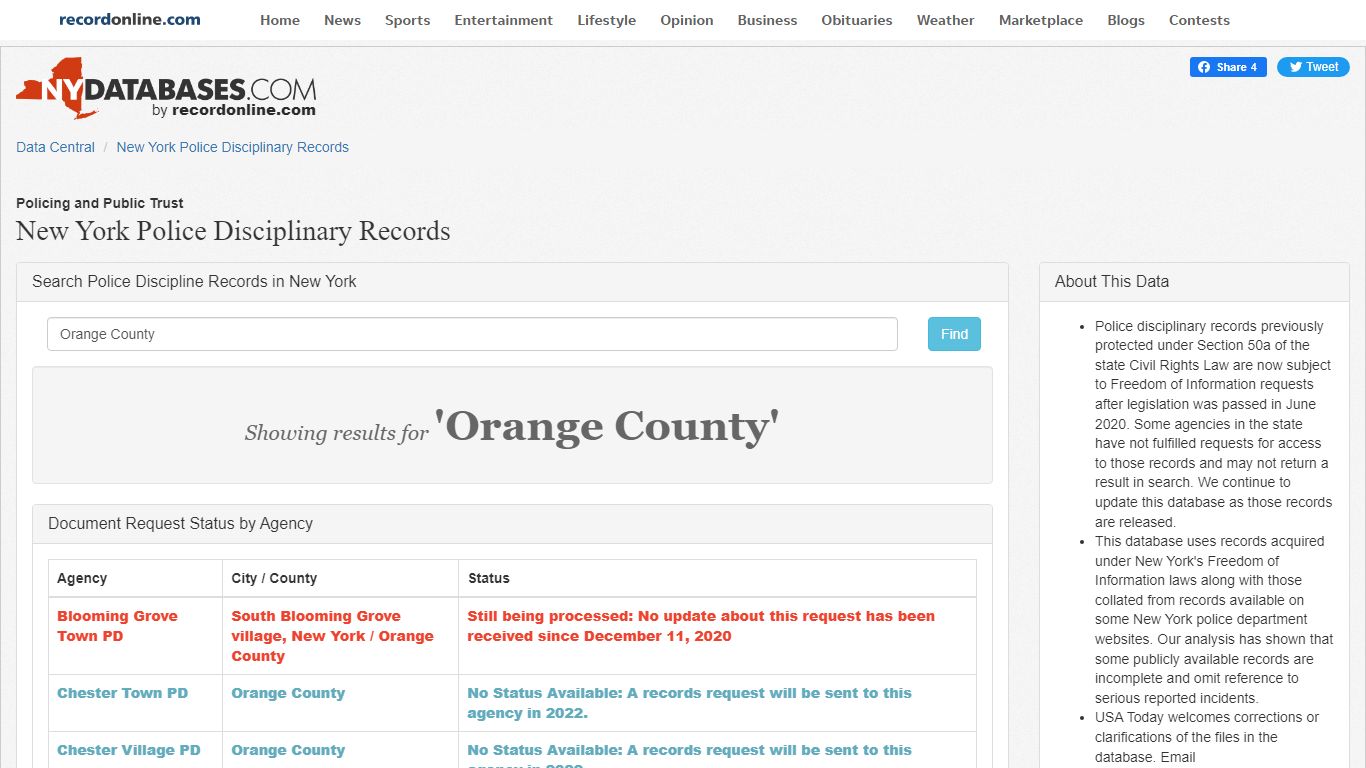Open the Still being processed status for Blooming Grove
1366x768 pixels.
click(701, 626)
